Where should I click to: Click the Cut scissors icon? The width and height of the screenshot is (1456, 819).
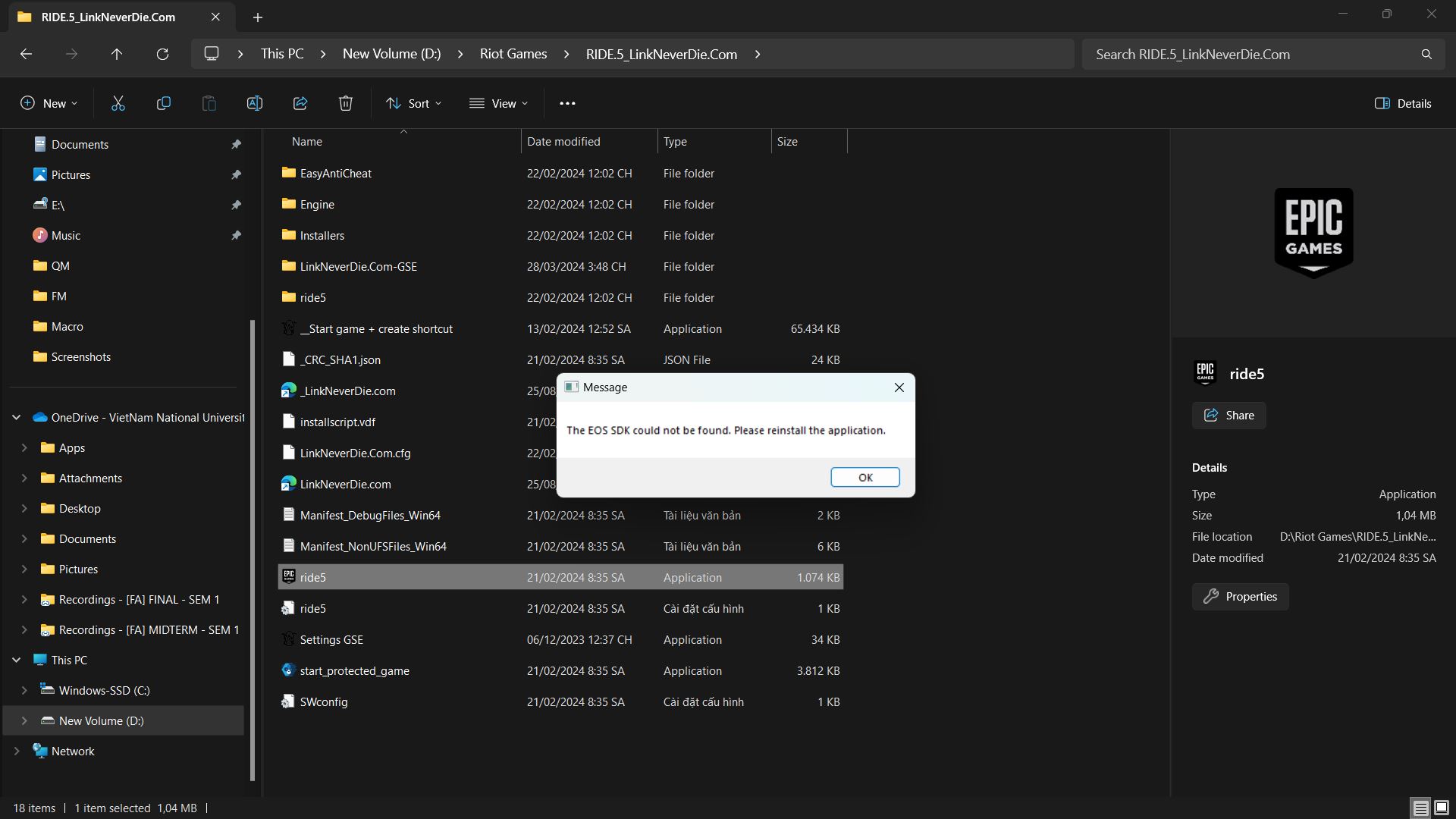pyautogui.click(x=118, y=103)
